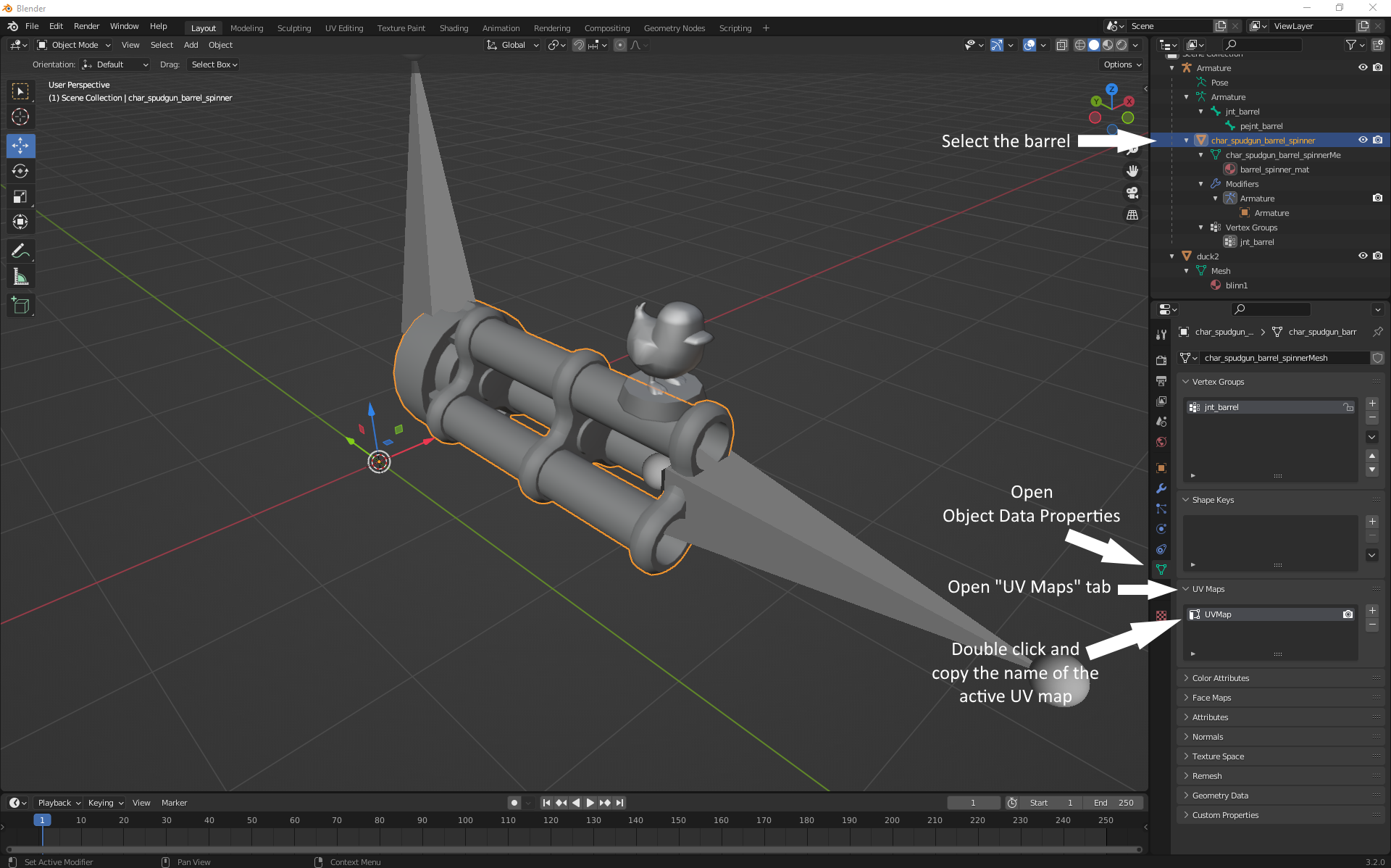Add new UV map plus button
The image size is (1391, 868).
tap(1372, 611)
